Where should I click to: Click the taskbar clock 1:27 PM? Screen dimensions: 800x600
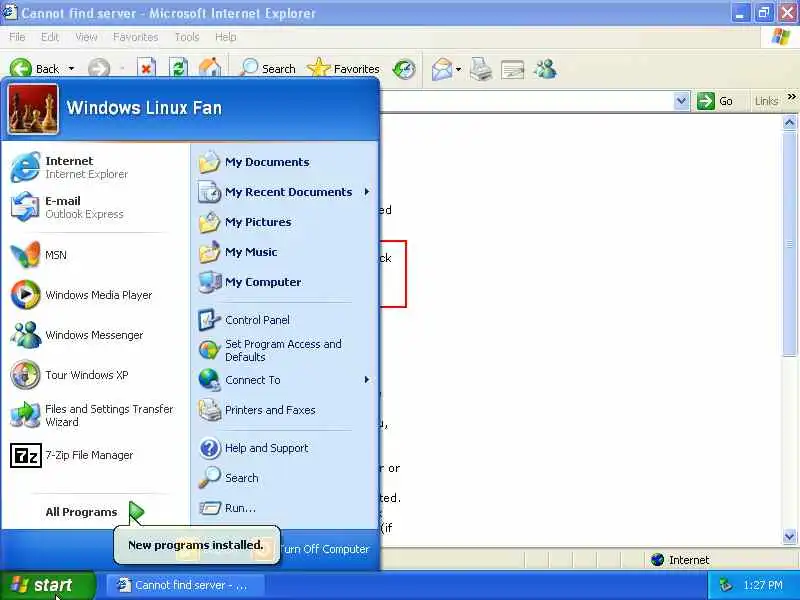763,585
